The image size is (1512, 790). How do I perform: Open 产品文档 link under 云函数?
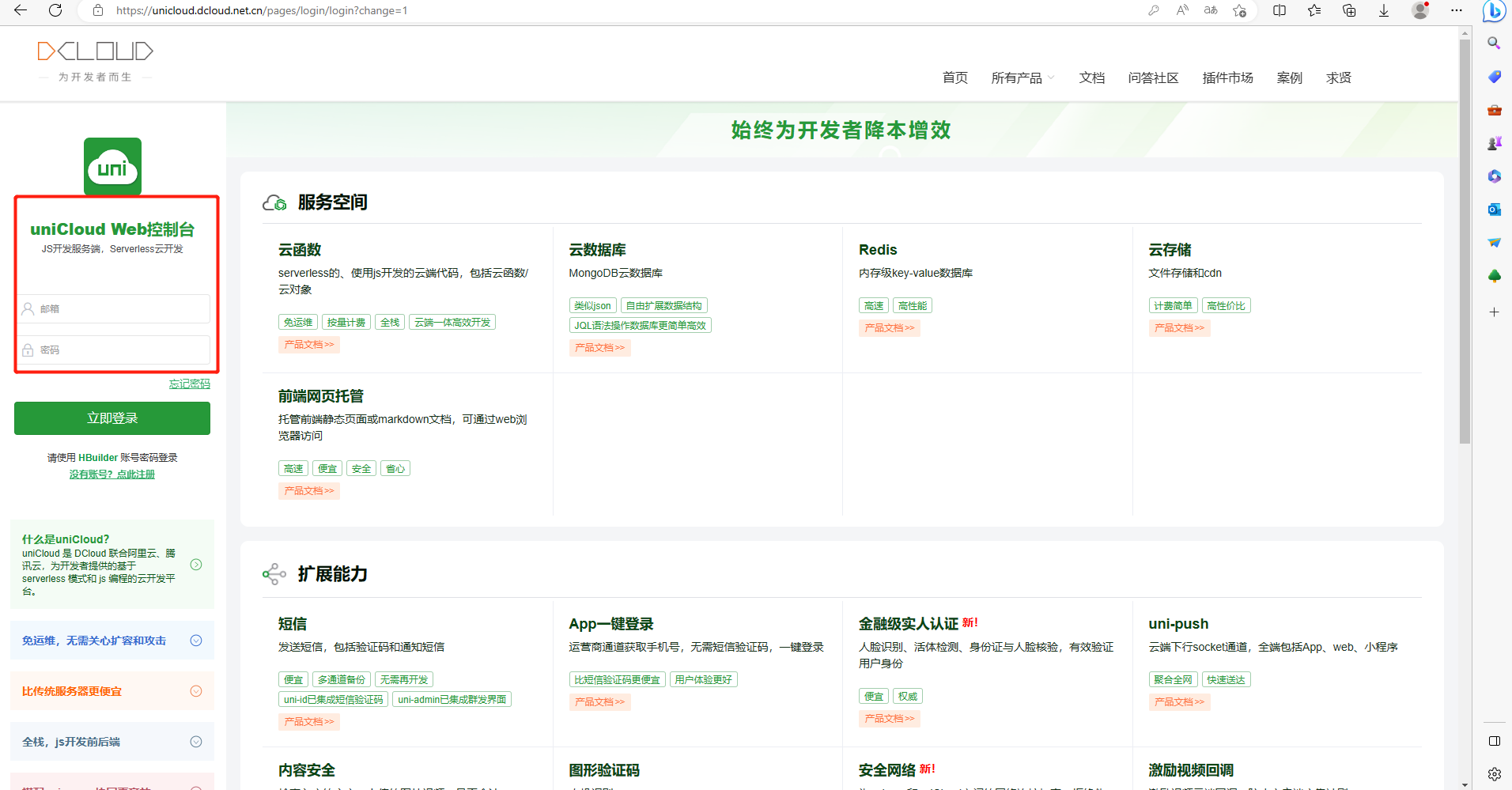(309, 345)
